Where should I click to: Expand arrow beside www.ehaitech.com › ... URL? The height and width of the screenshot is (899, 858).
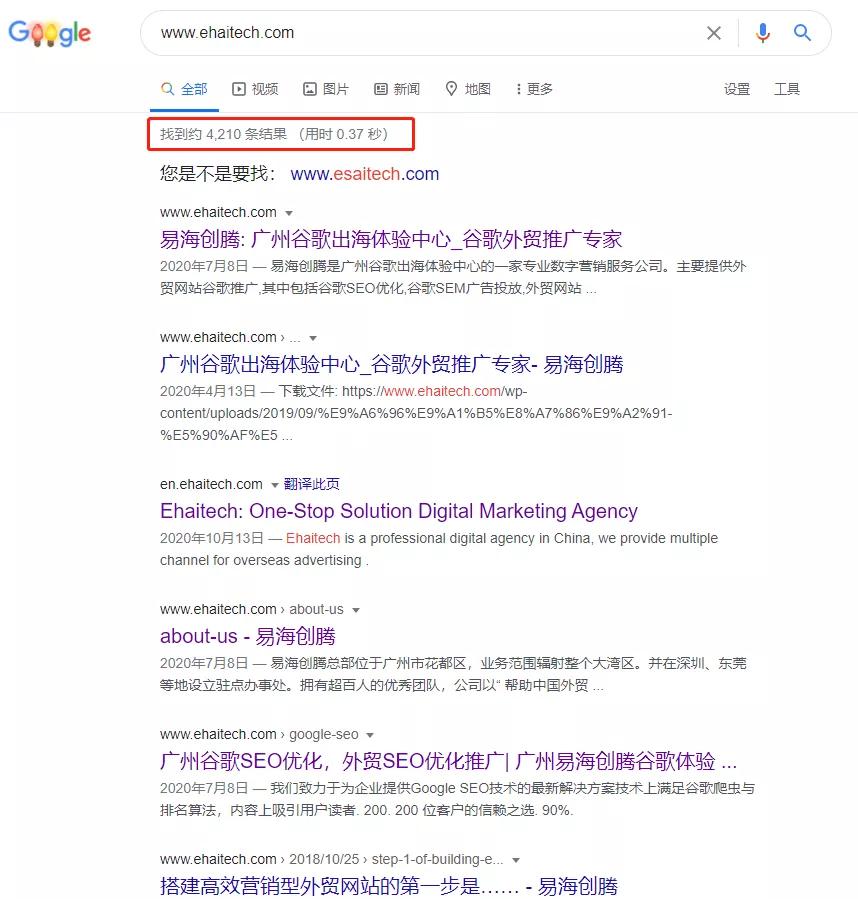click(x=313, y=338)
